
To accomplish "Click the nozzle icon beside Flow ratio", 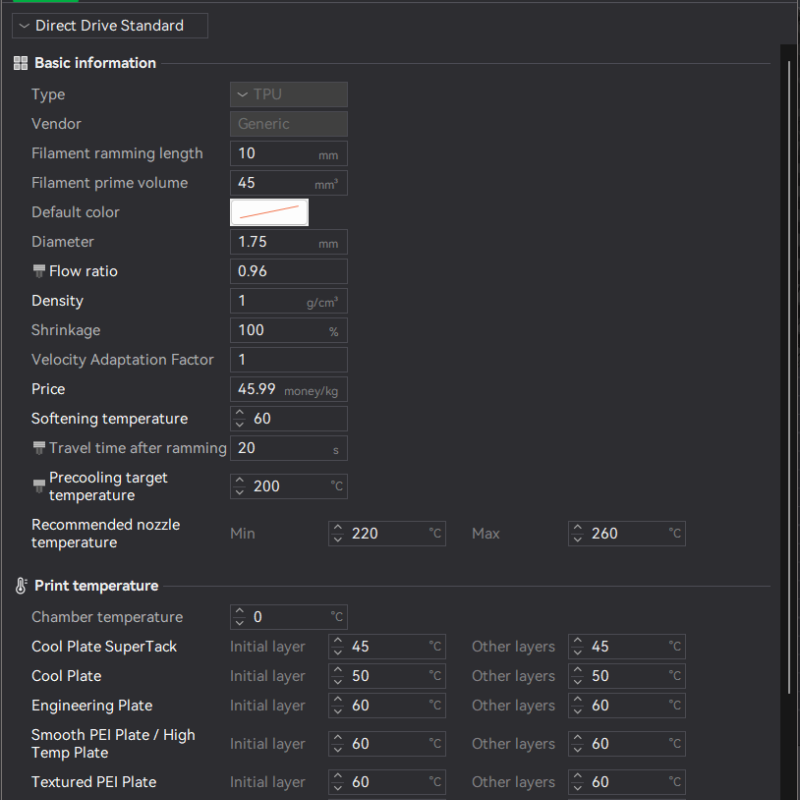I will [39, 271].
